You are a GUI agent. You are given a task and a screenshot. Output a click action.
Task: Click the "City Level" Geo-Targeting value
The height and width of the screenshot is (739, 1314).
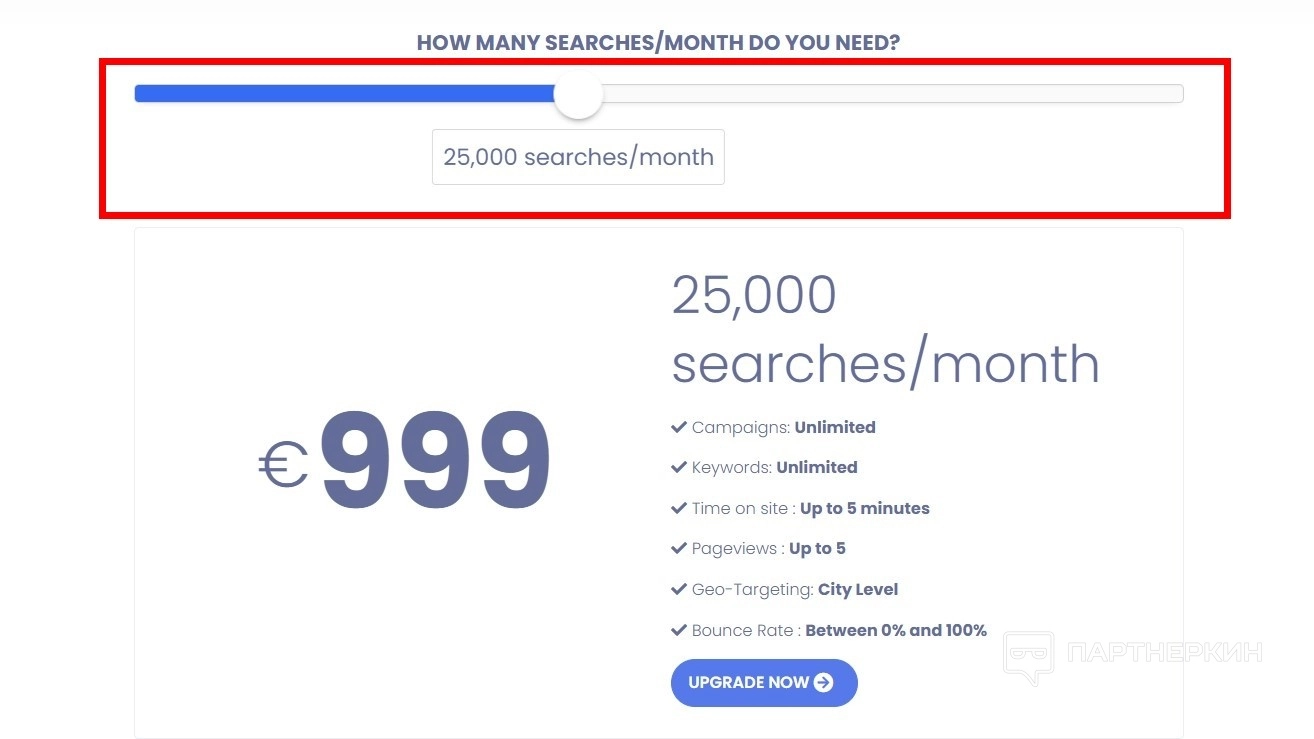click(x=858, y=589)
